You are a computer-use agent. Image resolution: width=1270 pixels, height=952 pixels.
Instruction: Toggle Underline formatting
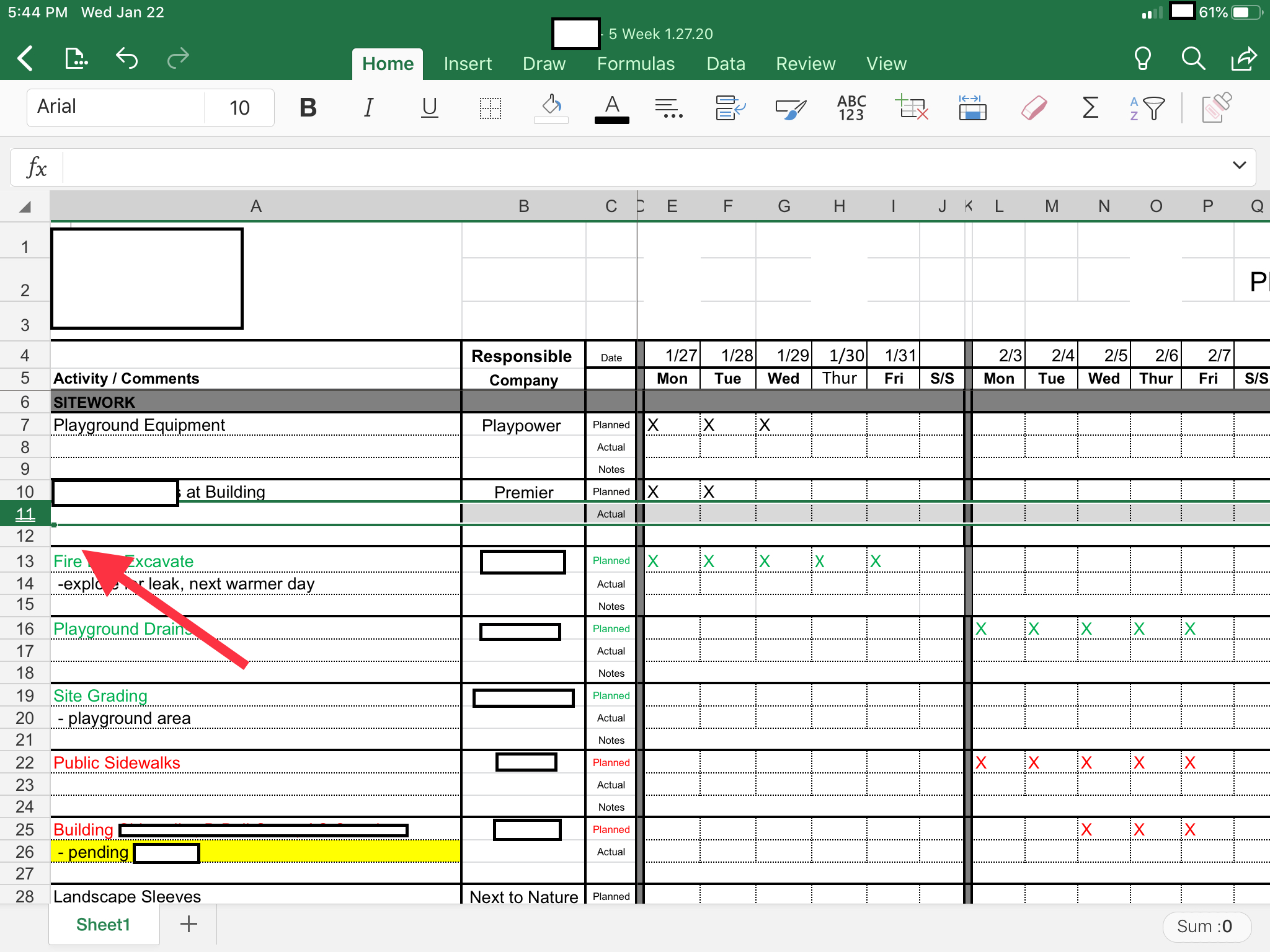pyautogui.click(x=429, y=108)
